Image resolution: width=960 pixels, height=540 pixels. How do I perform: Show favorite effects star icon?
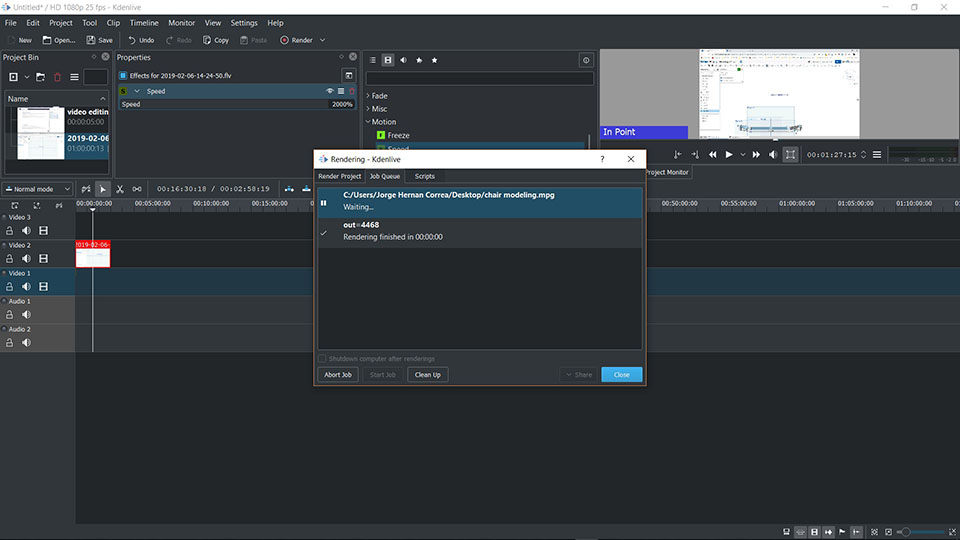435,60
